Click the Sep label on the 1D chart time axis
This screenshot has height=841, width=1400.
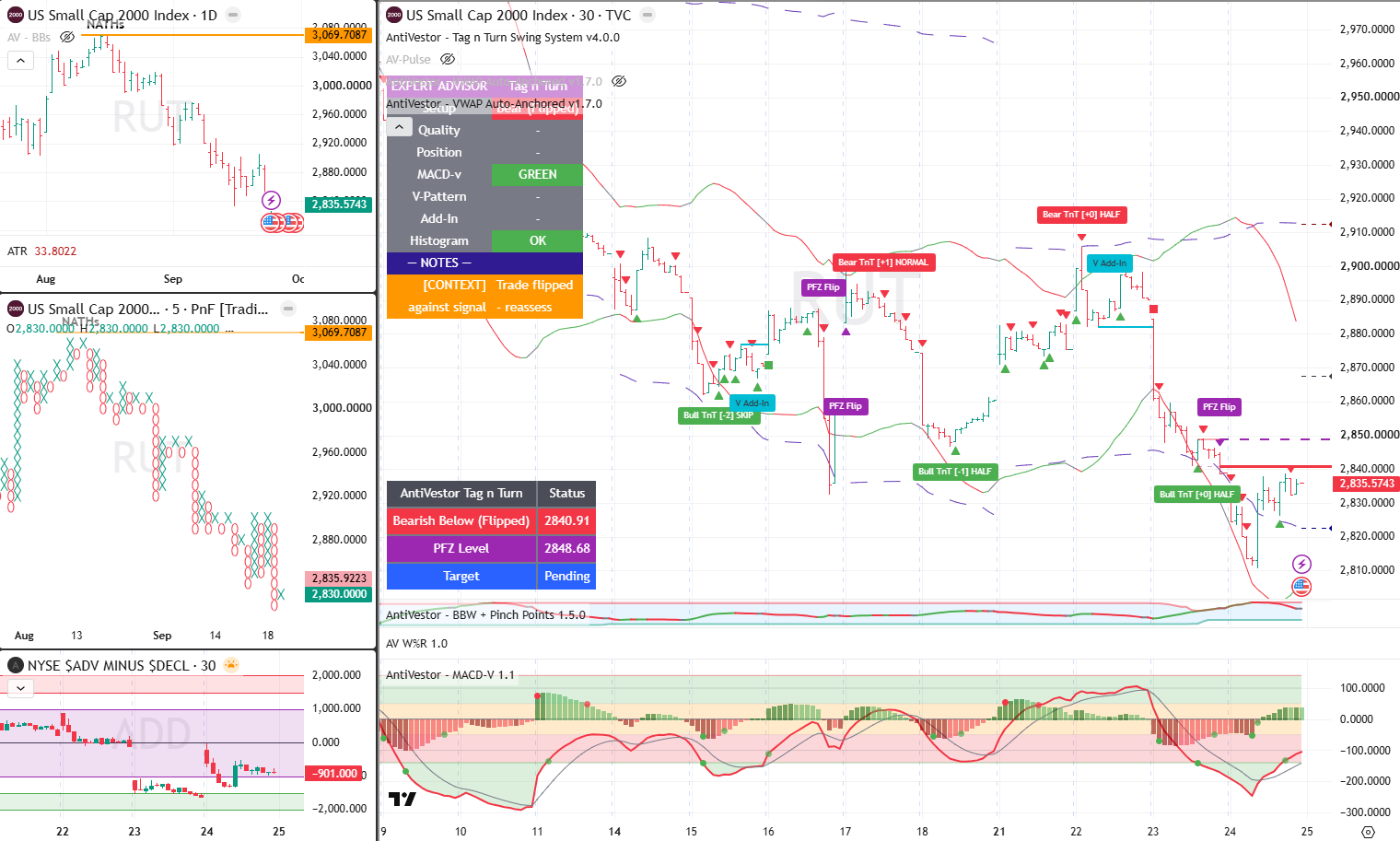(173, 279)
